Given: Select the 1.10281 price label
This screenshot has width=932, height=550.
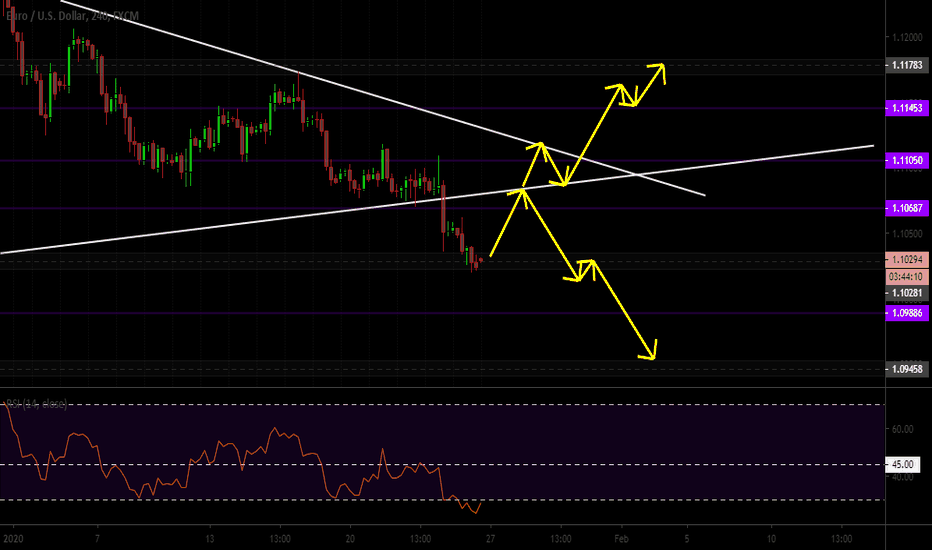Looking at the screenshot, I should (907, 293).
